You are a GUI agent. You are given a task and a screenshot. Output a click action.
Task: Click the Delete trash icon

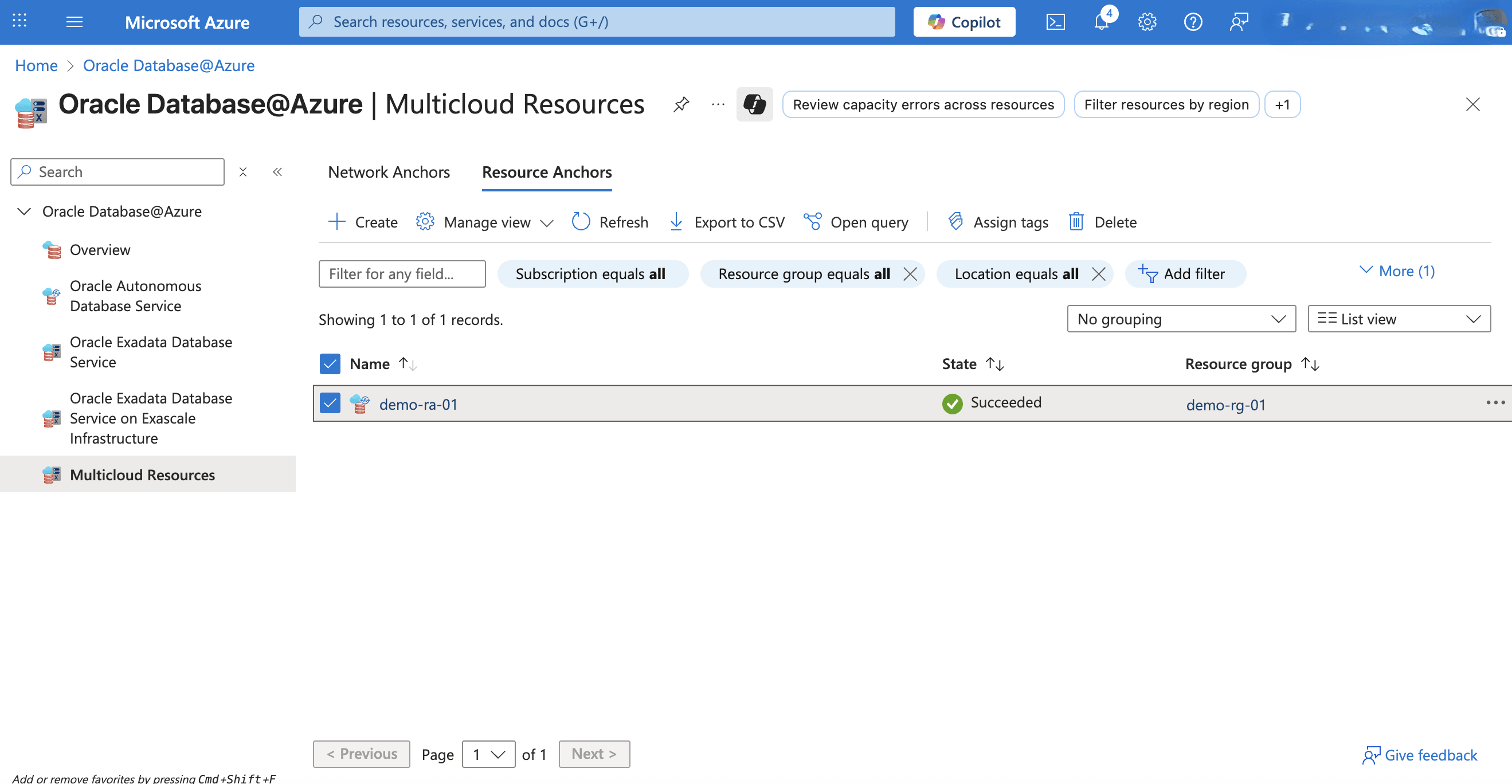(1076, 222)
